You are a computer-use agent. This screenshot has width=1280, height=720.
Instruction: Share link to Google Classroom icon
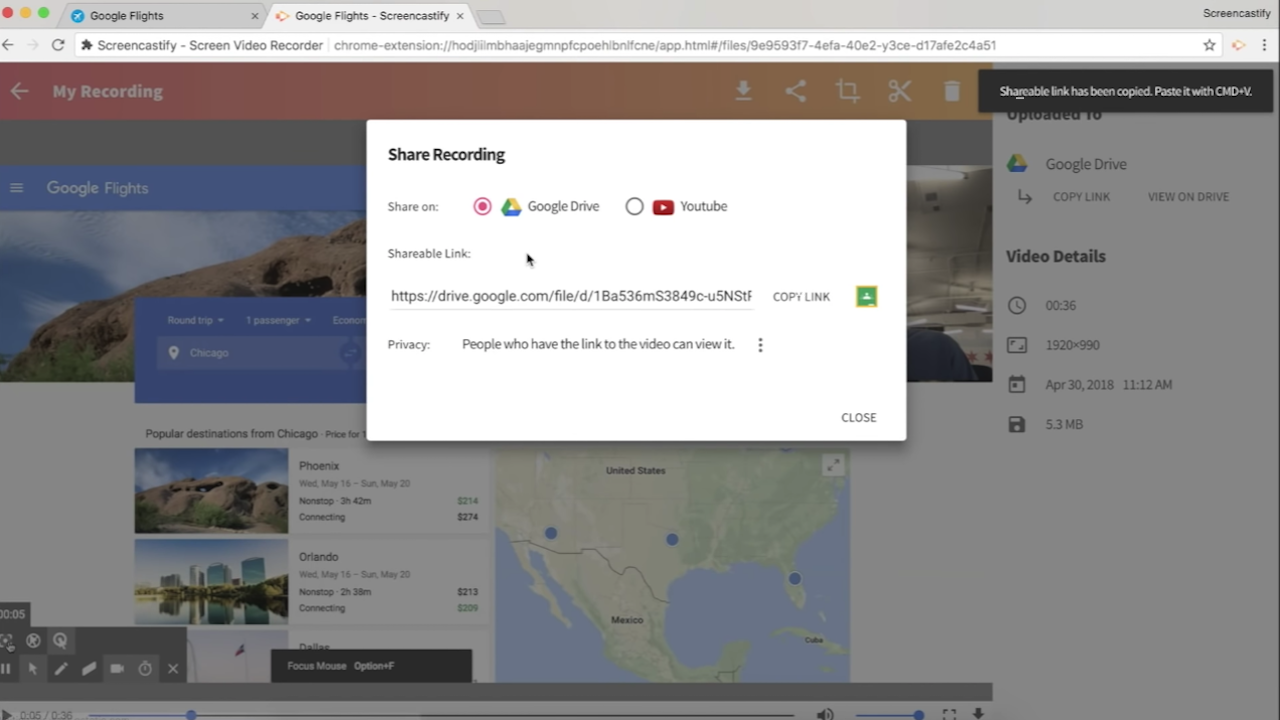(x=866, y=296)
